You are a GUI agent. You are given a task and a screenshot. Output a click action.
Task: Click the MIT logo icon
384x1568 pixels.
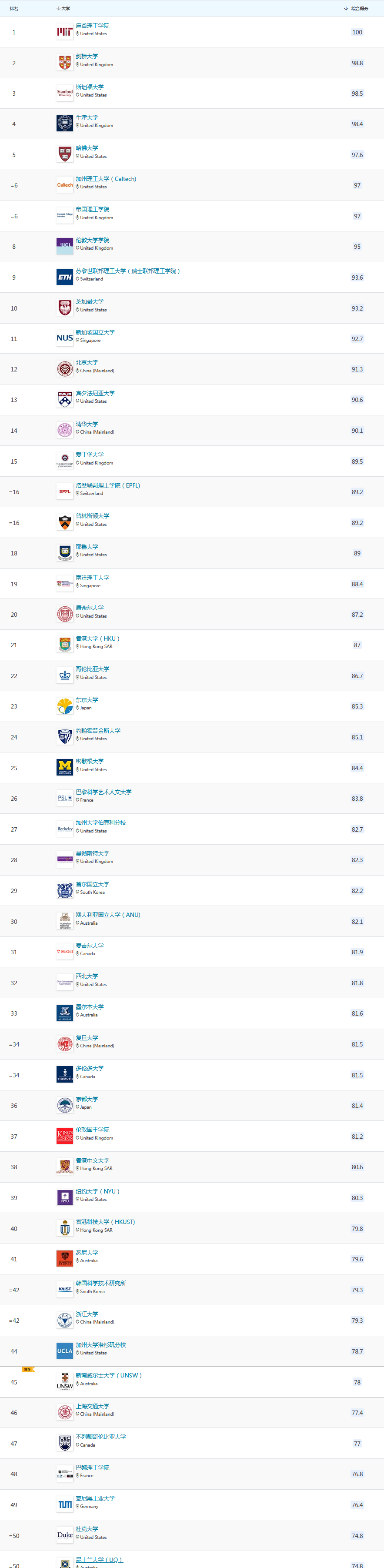(64, 32)
